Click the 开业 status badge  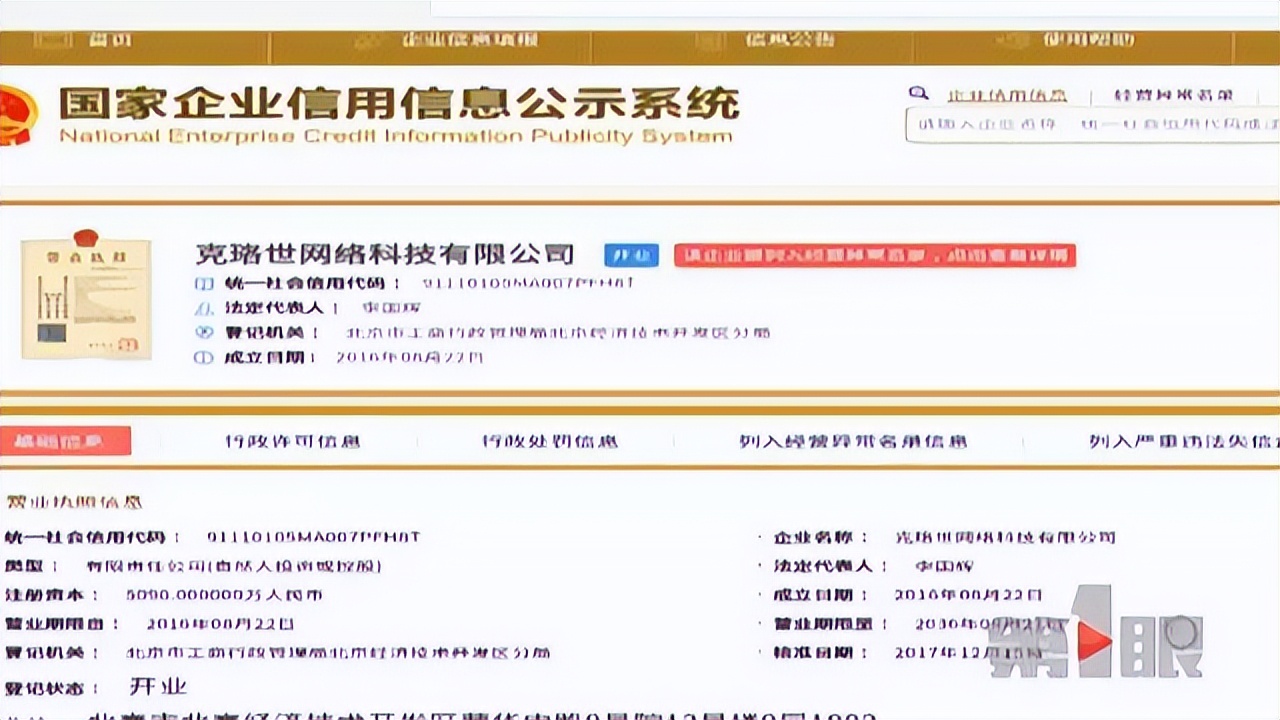633,255
